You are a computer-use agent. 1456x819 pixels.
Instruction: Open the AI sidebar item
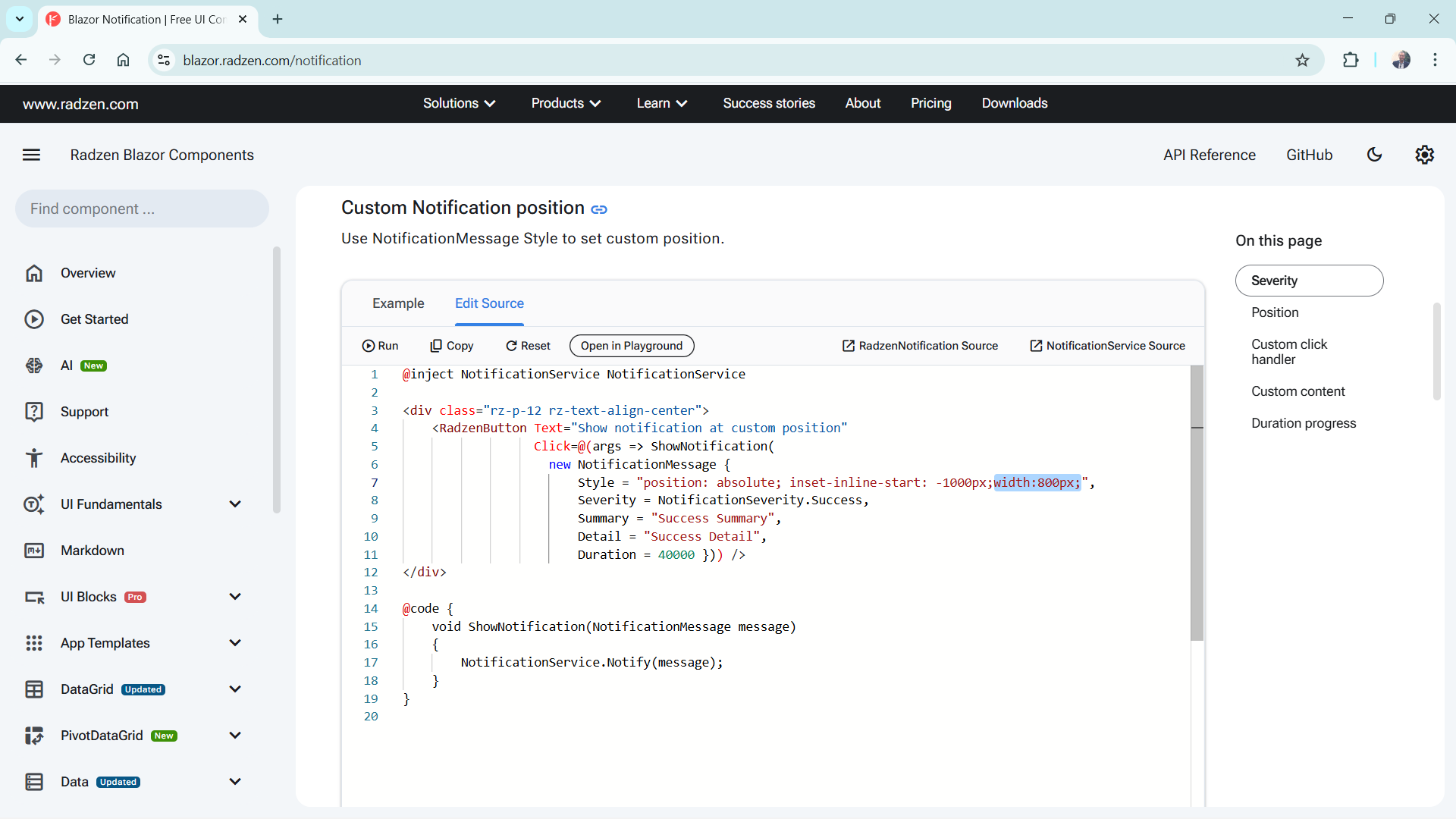67,366
